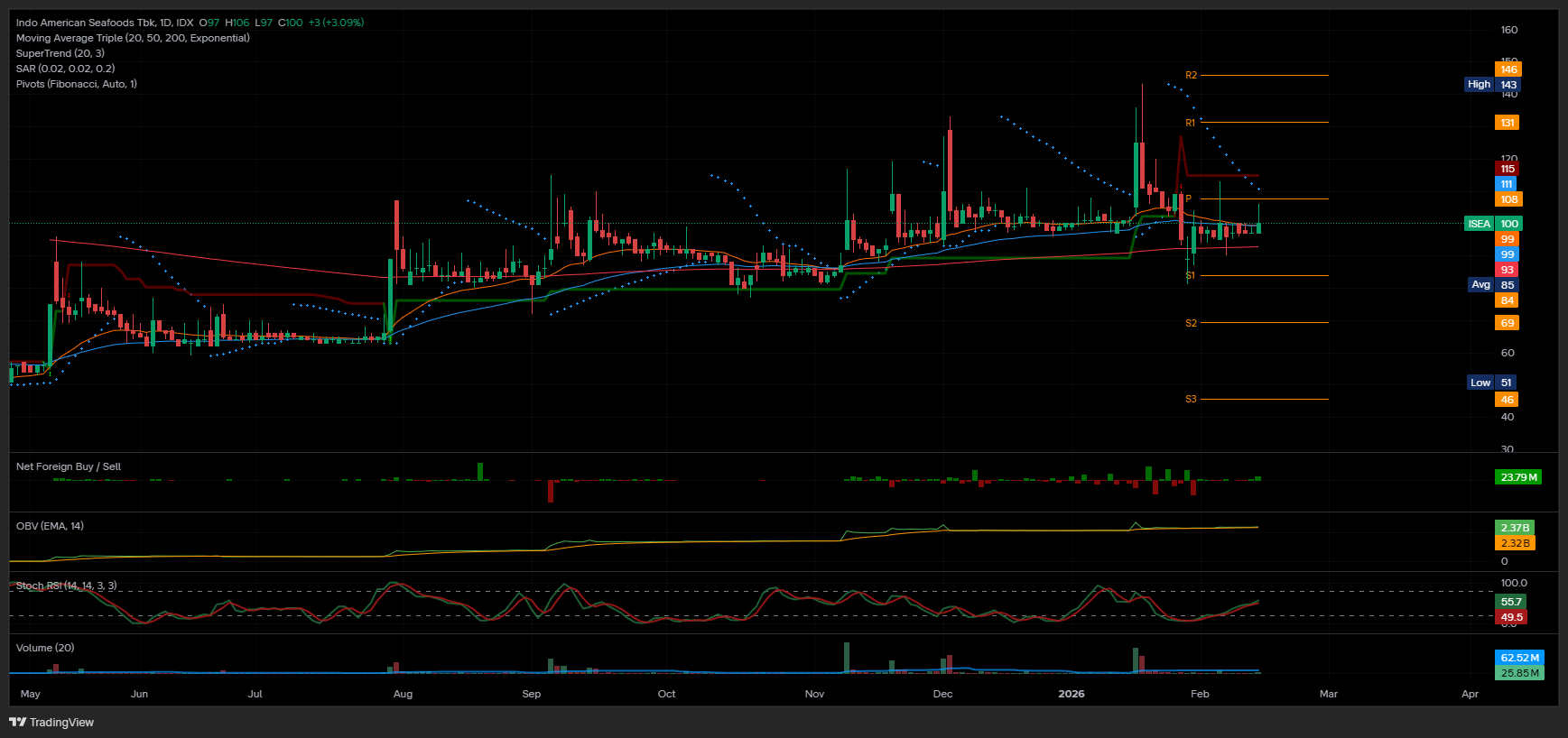Click the R2 pivot level label
1568x738 pixels.
tap(1191, 76)
